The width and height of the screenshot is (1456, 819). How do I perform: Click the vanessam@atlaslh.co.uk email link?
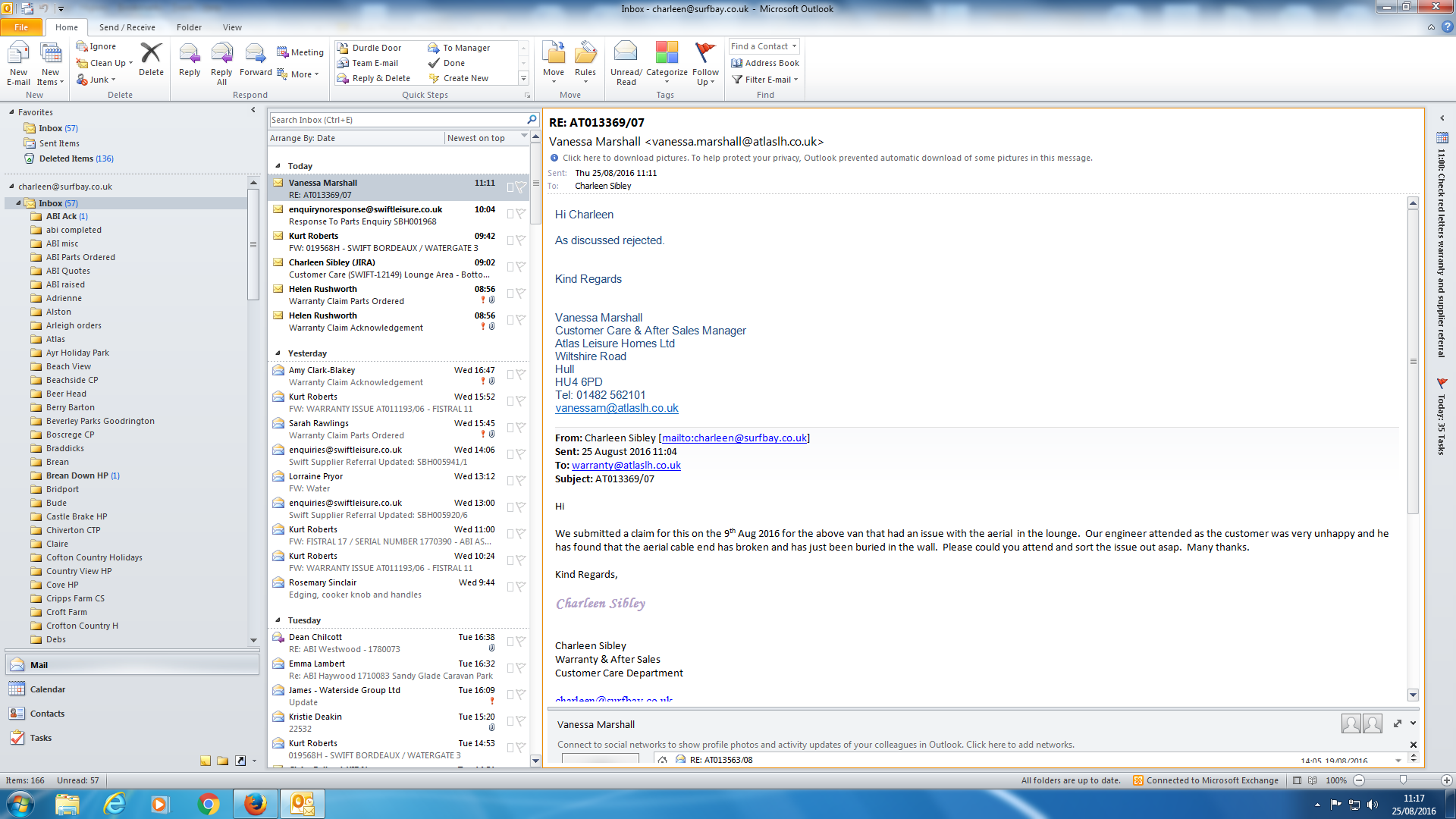[x=617, y=408]
